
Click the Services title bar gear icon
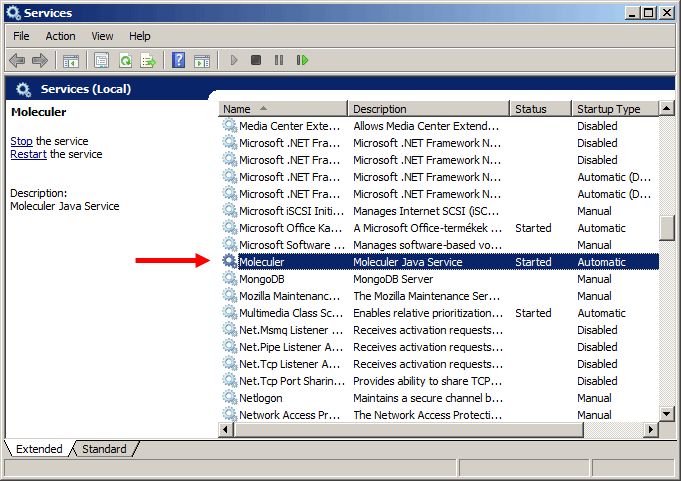click(x=13, y=13)
